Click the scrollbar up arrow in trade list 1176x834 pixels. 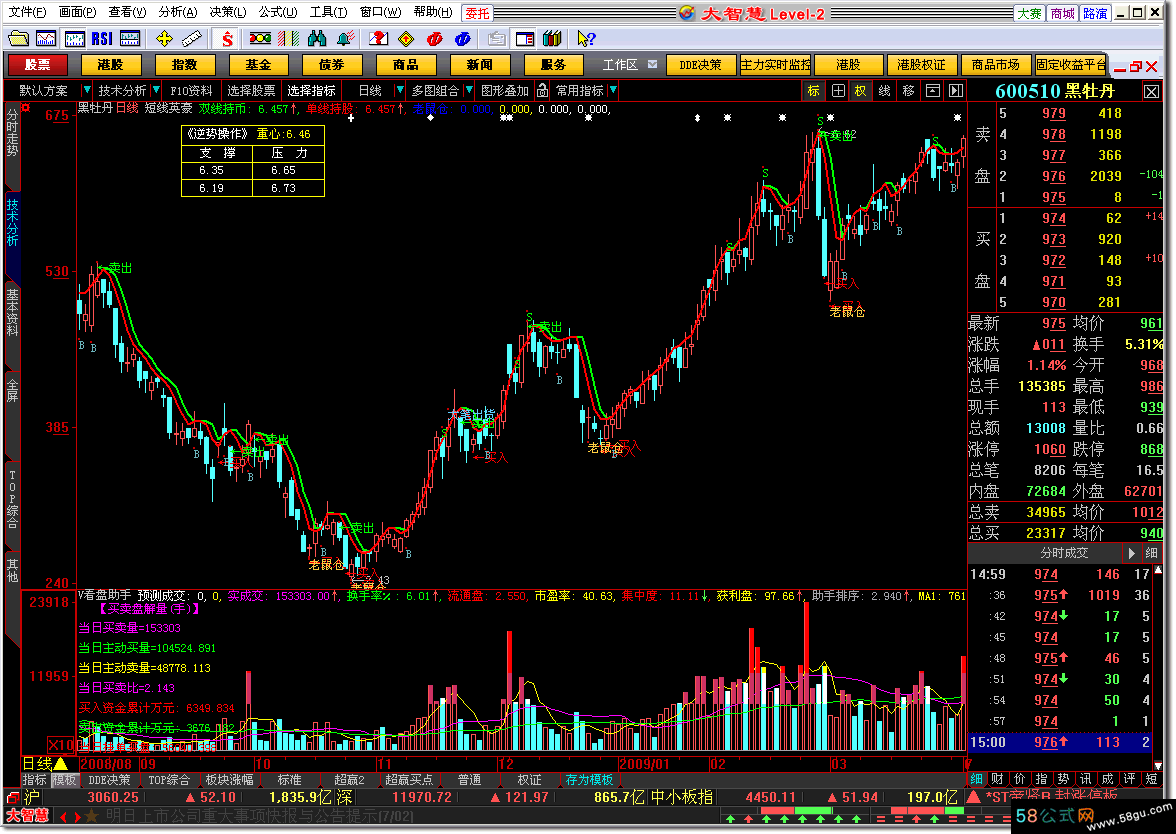[x=1157, y=570]
